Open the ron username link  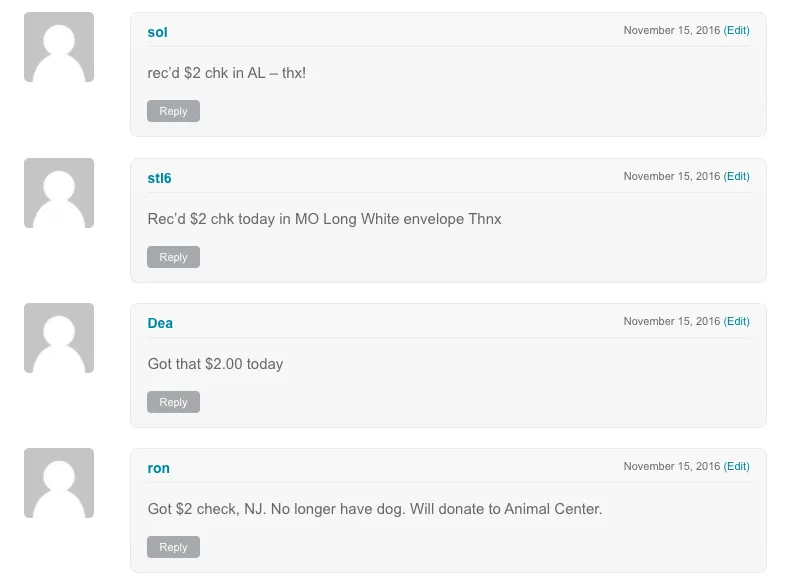point(158,468)
